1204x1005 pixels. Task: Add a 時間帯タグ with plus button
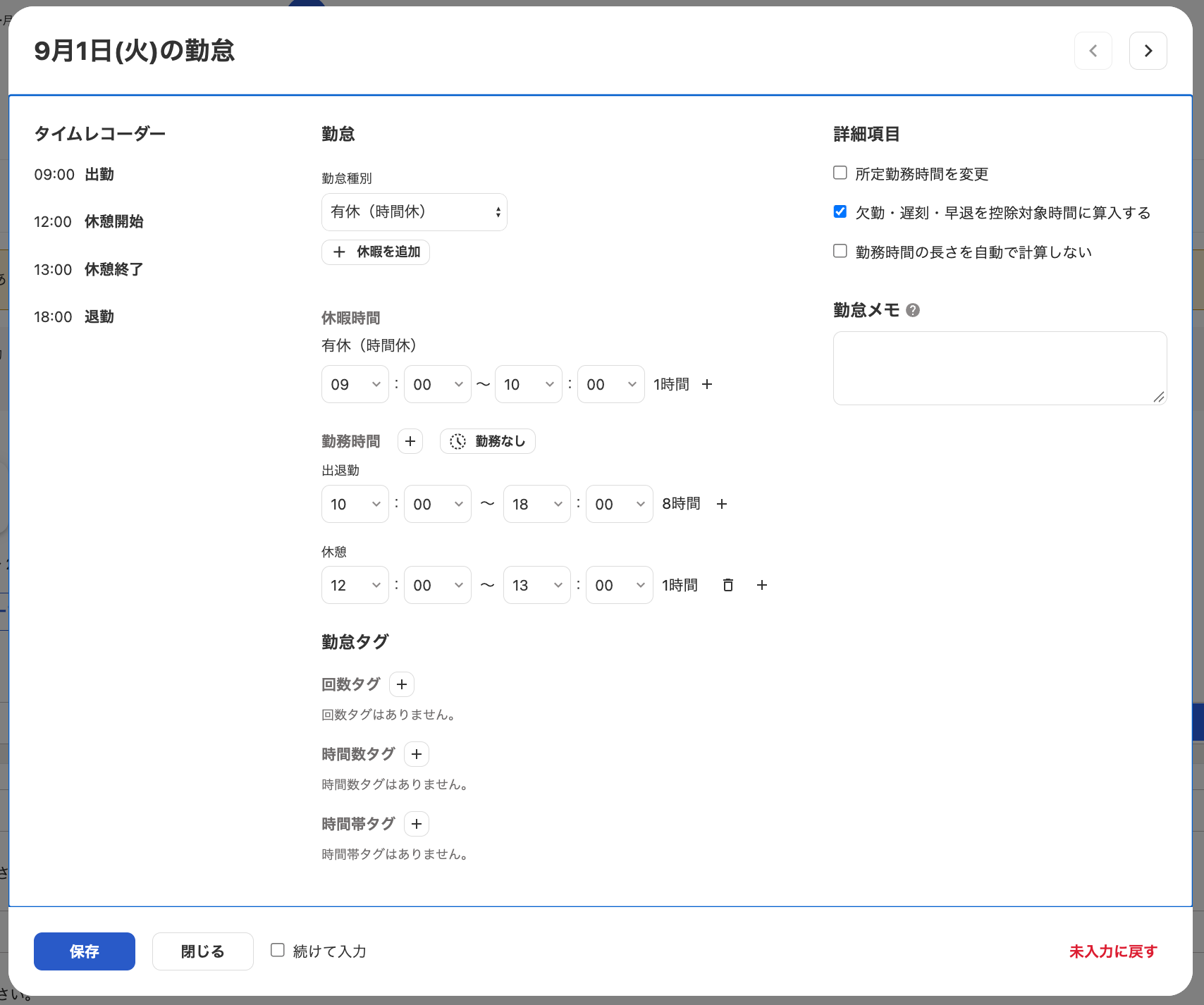coord(417,824)
